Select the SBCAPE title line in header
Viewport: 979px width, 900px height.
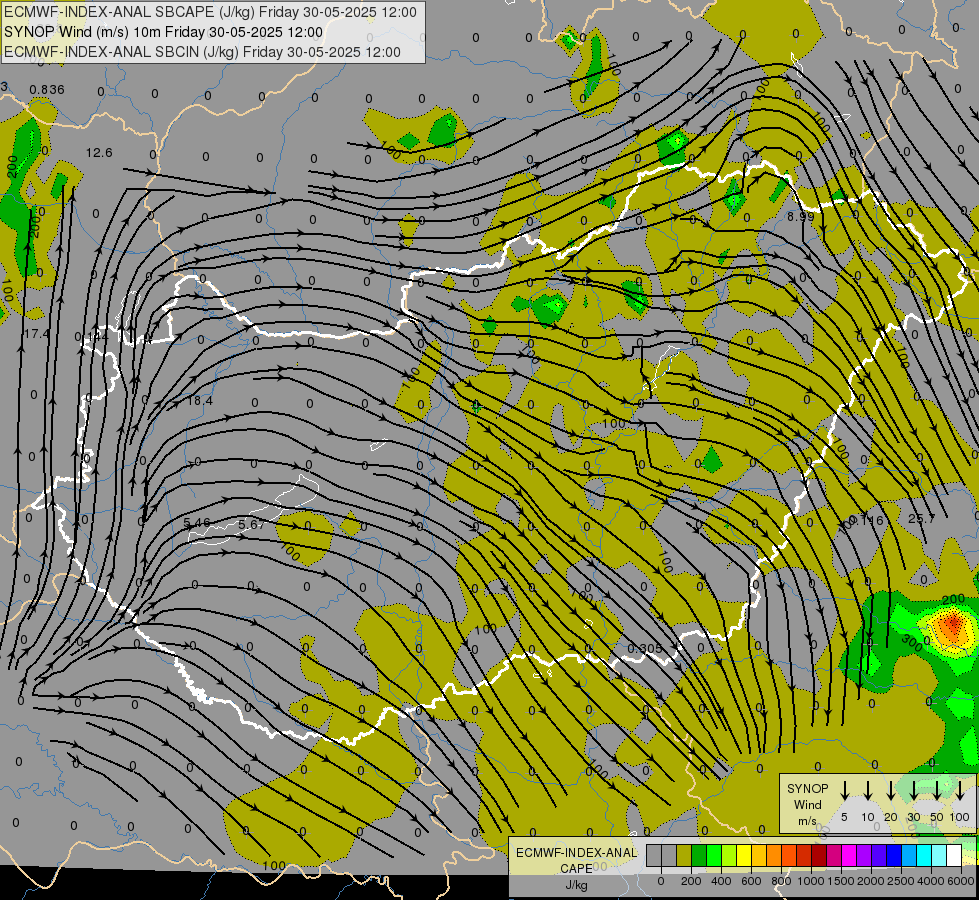pyautogui.click(x=210, y=12)
